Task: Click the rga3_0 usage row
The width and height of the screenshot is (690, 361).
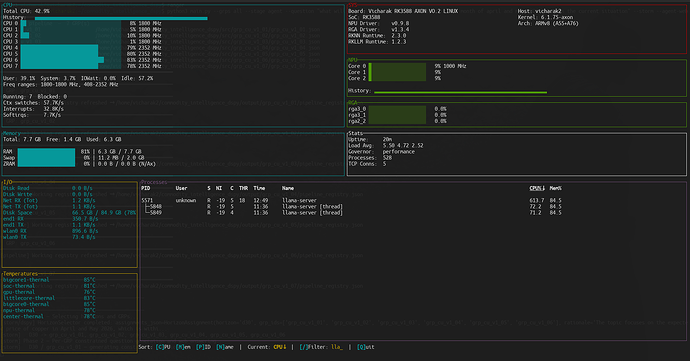Action: [397, 109]
